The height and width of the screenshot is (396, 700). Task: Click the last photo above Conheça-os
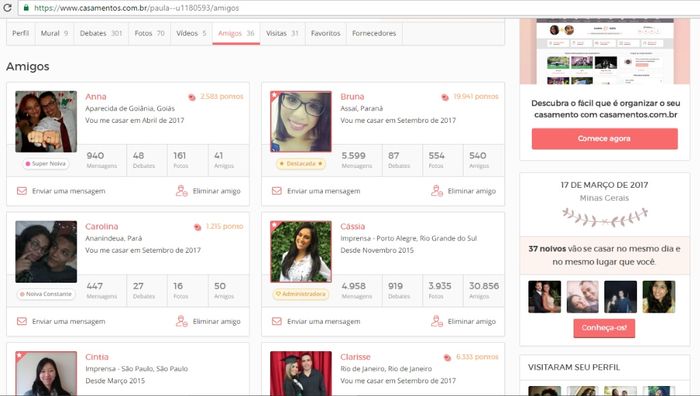pyautogui.click(x=659, y=296)
